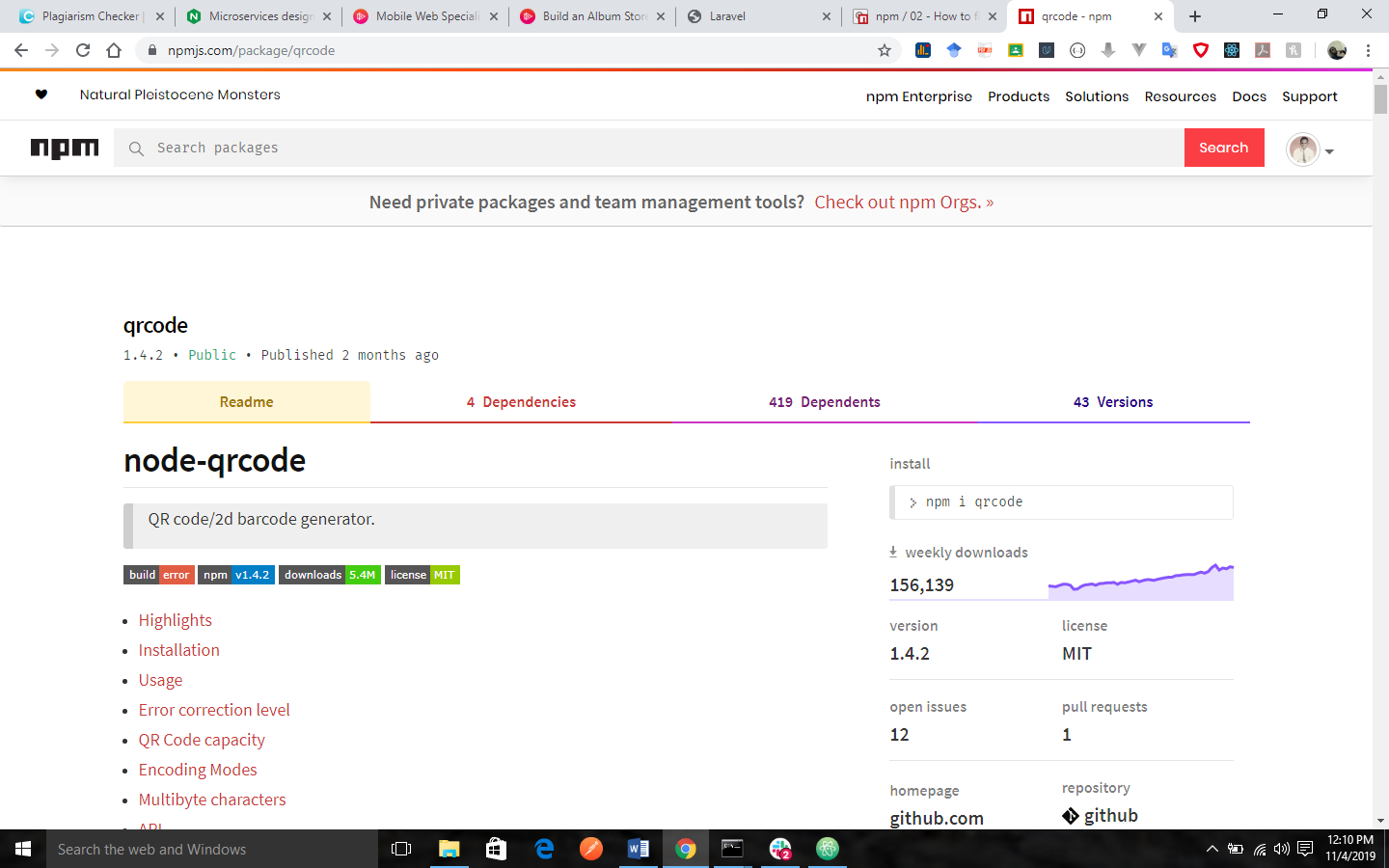Screen dimensions: 1389x868
Task: Go back to the previous page
Action: [x=21, y=50]
